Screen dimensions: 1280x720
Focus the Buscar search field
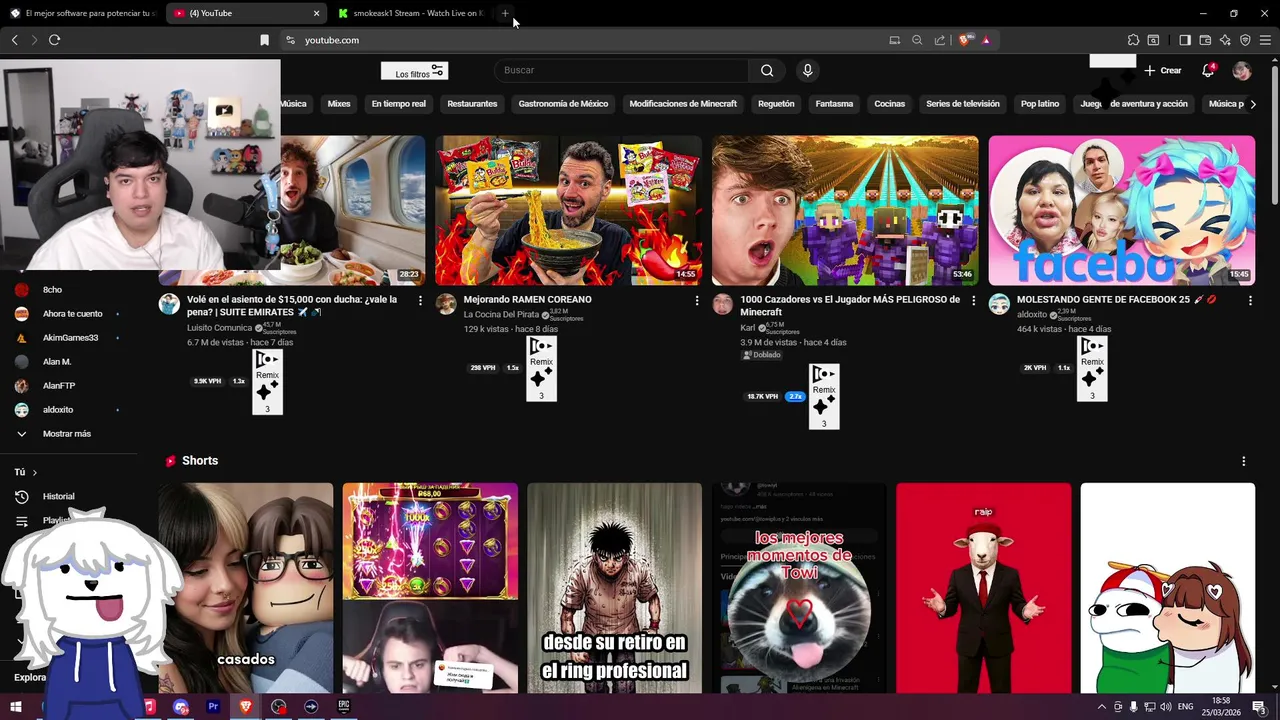pos(621,71)
